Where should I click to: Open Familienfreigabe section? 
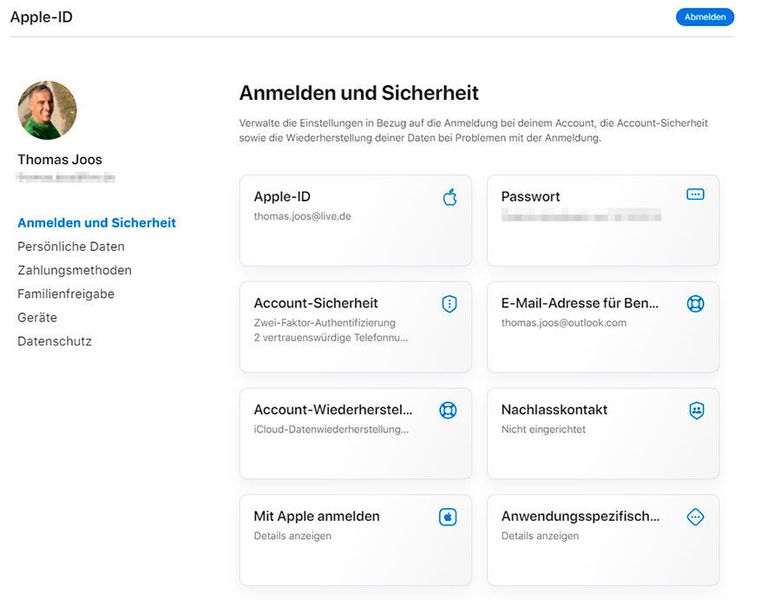(x=66, y=294)
